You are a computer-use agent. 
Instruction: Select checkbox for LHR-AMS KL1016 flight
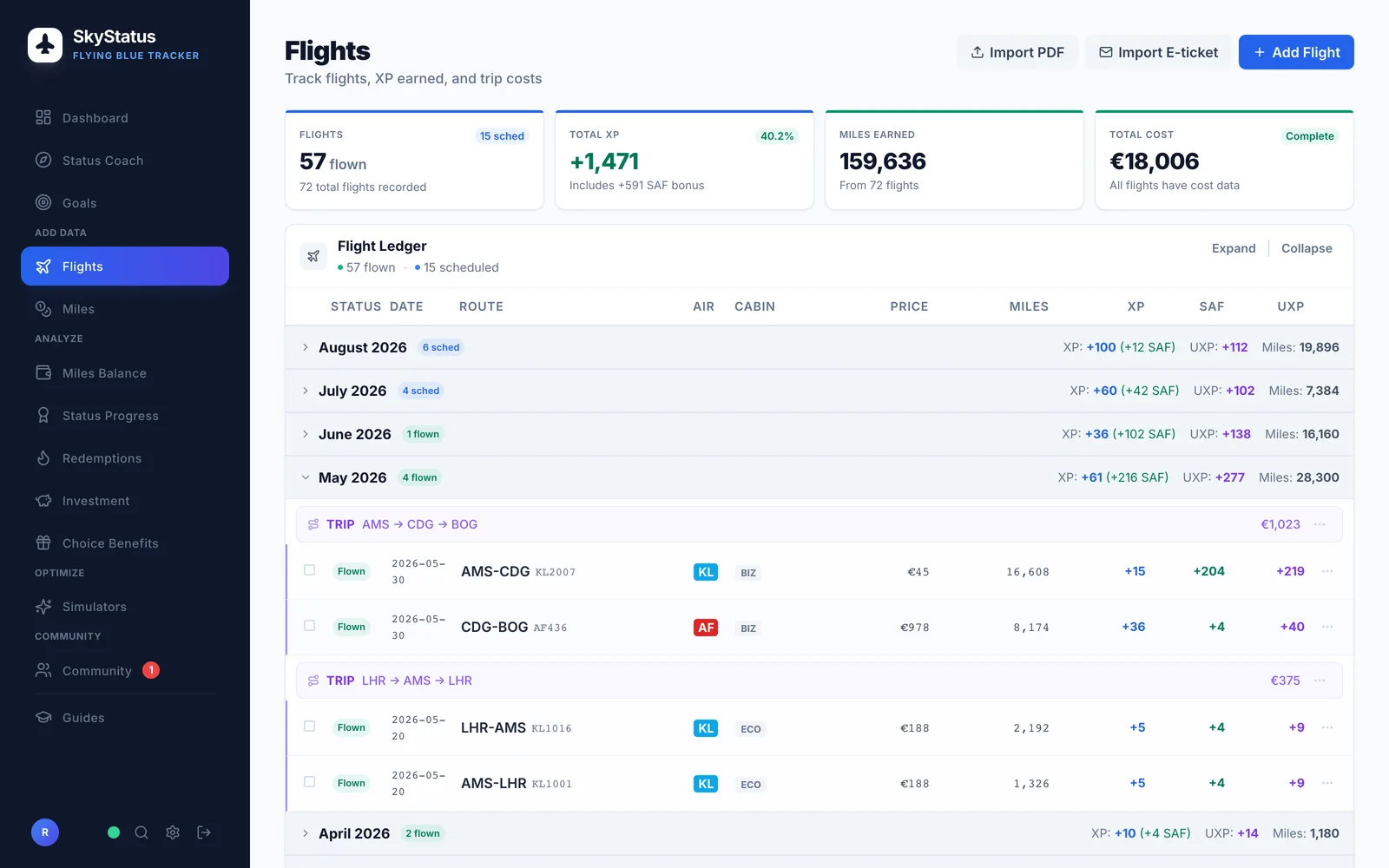[x=309, y=727]
